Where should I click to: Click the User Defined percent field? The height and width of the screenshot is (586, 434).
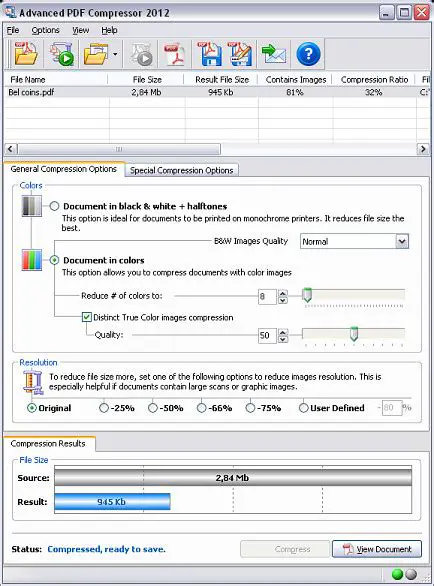392,408
